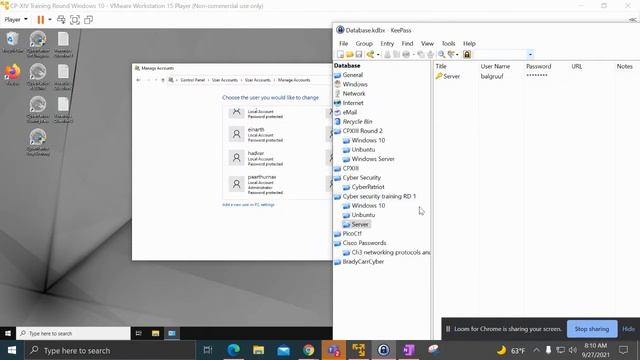Click VMware Send Ctrl+Alt+Del icon
Screen dimensions: 640x360
click(61, 20)
